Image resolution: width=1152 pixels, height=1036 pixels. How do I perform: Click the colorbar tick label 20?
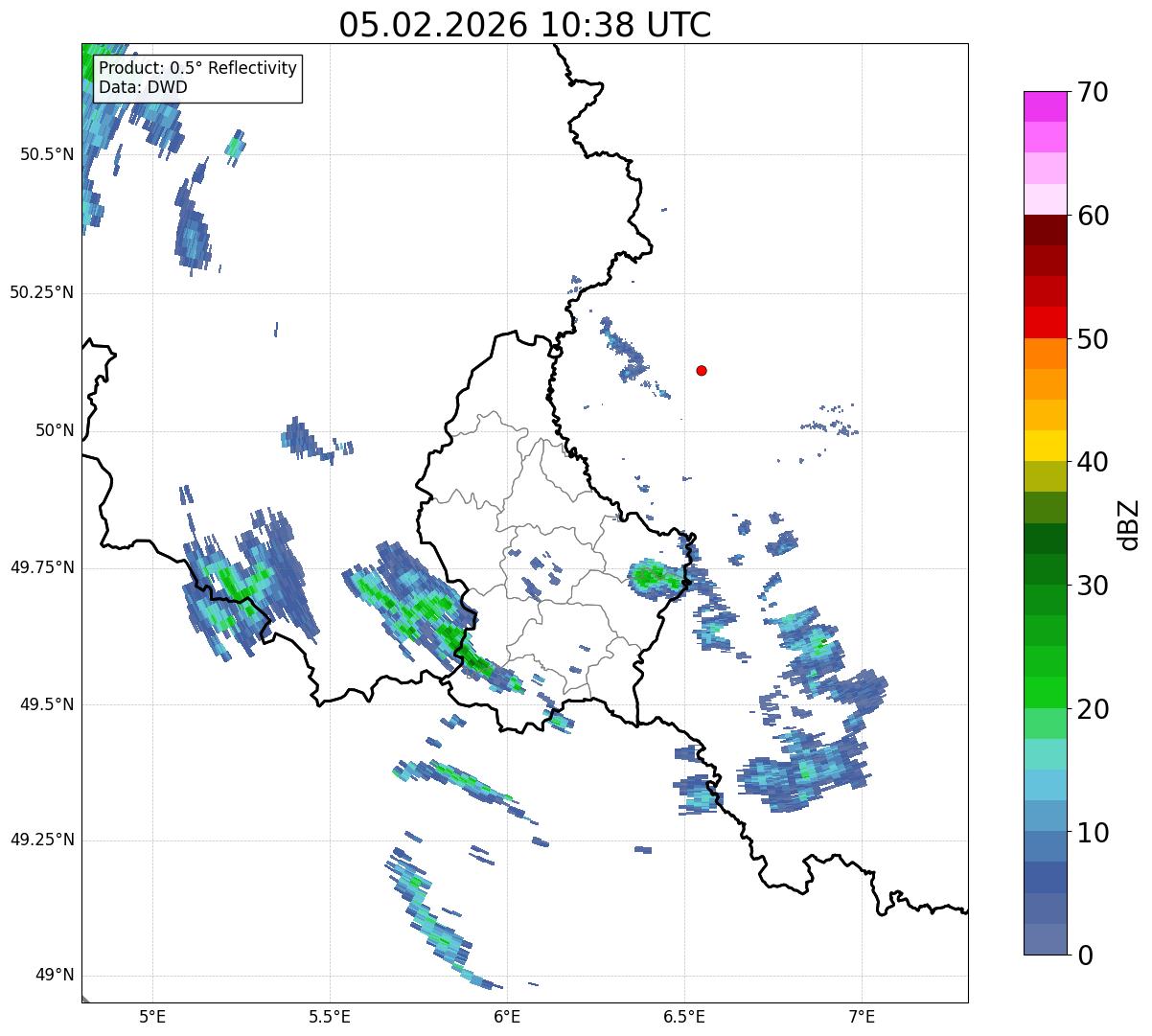(x=1094, y=709)
